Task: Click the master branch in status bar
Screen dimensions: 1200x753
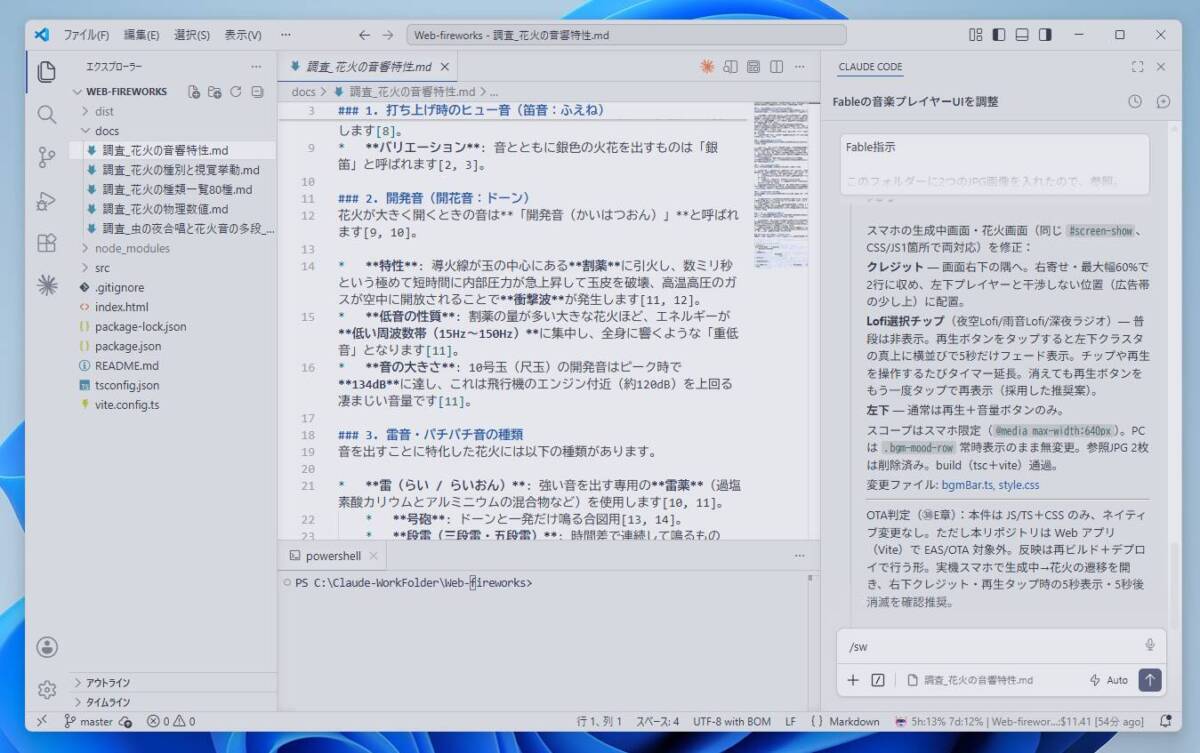Action: 88,721
